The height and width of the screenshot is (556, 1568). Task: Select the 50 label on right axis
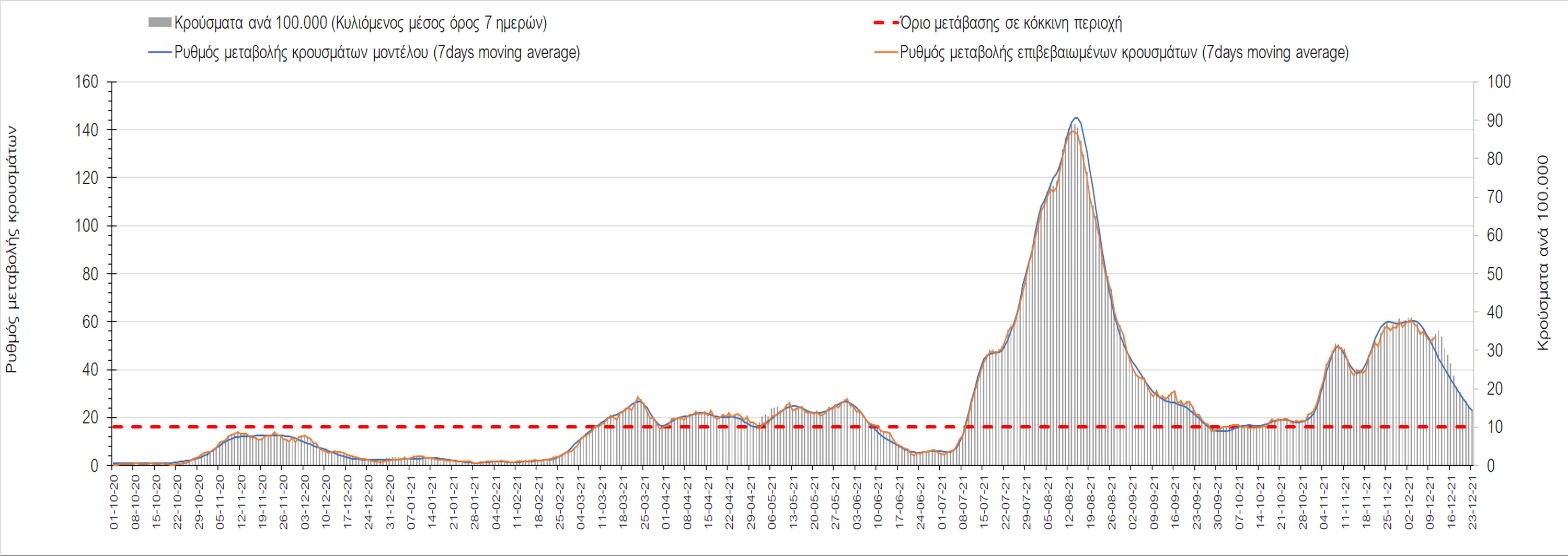coord(1495,274)
